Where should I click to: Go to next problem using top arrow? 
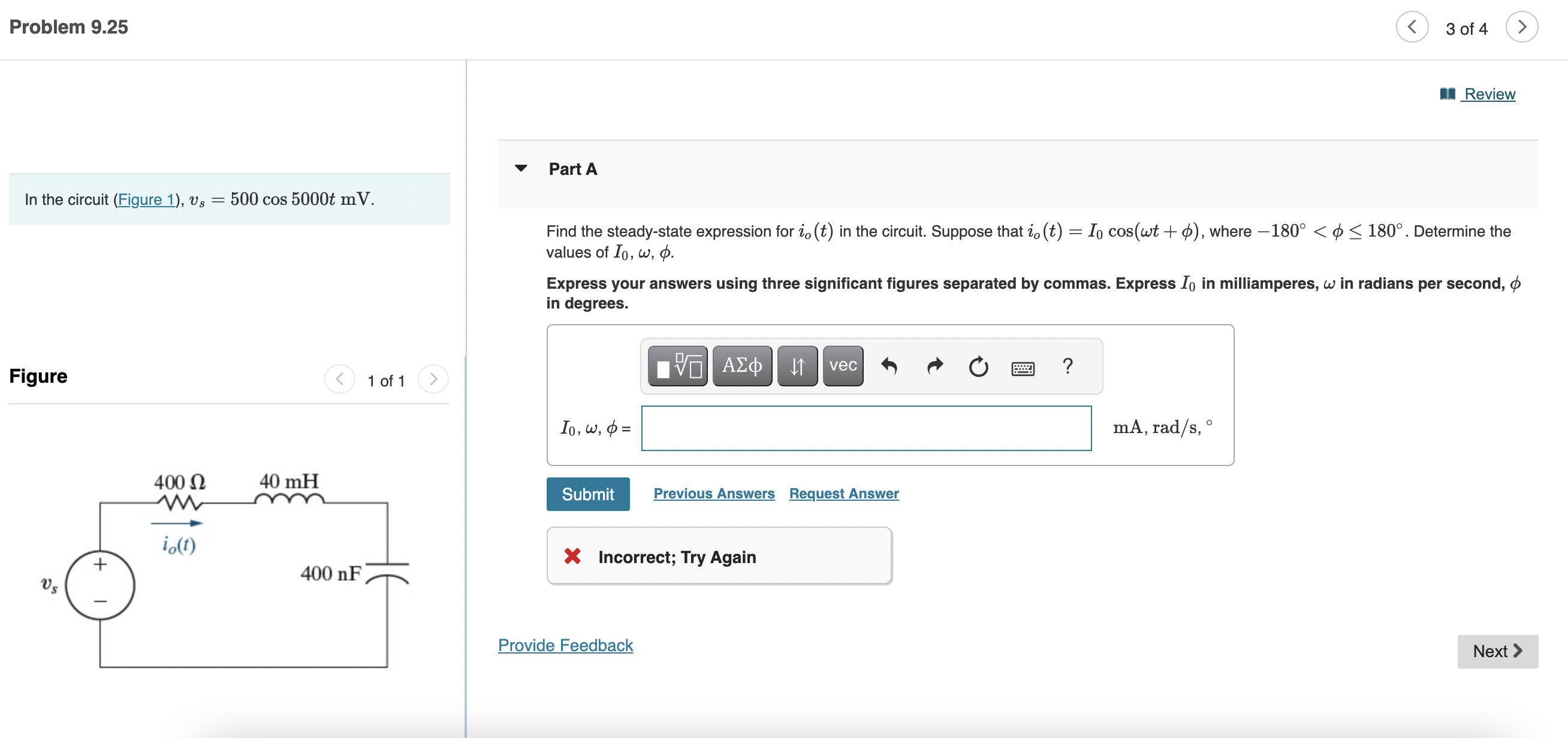click(x=1521, y=28)
